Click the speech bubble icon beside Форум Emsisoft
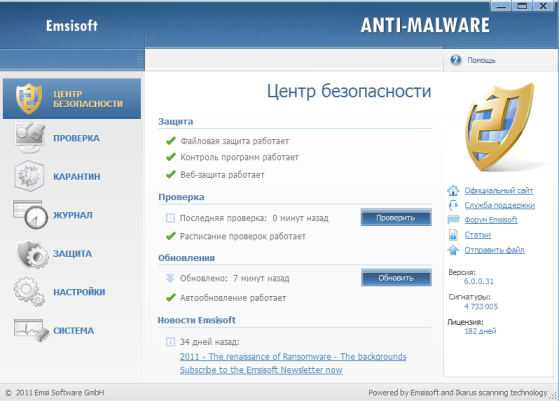The height and width of the screenshot is (401, 559). 453,220
